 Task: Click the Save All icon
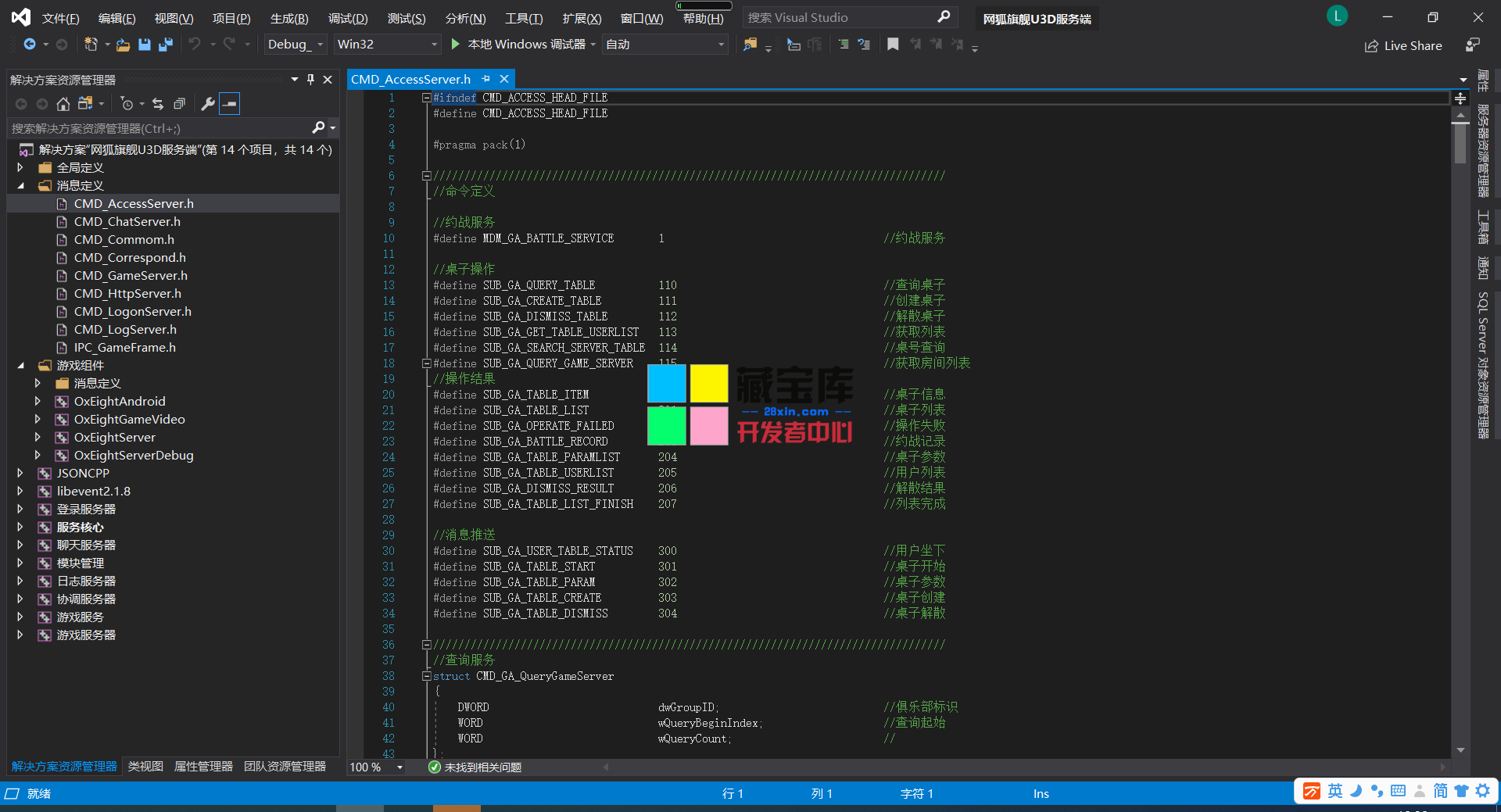165,45
